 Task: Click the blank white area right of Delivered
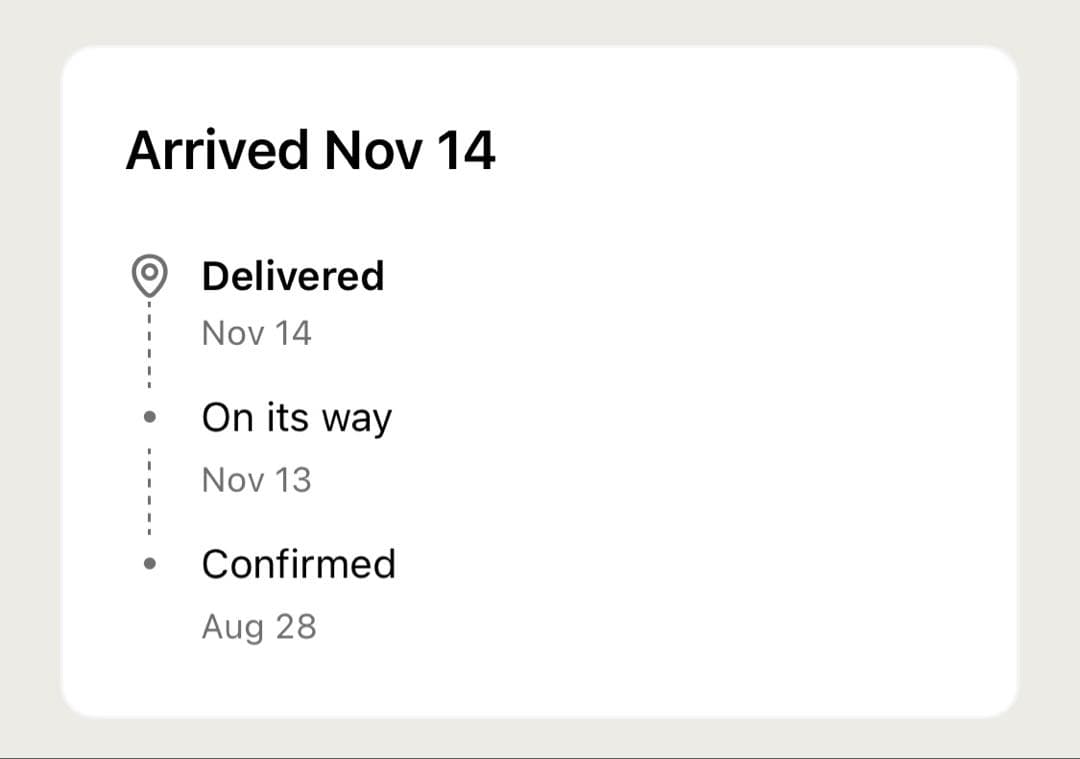point(700,276)
